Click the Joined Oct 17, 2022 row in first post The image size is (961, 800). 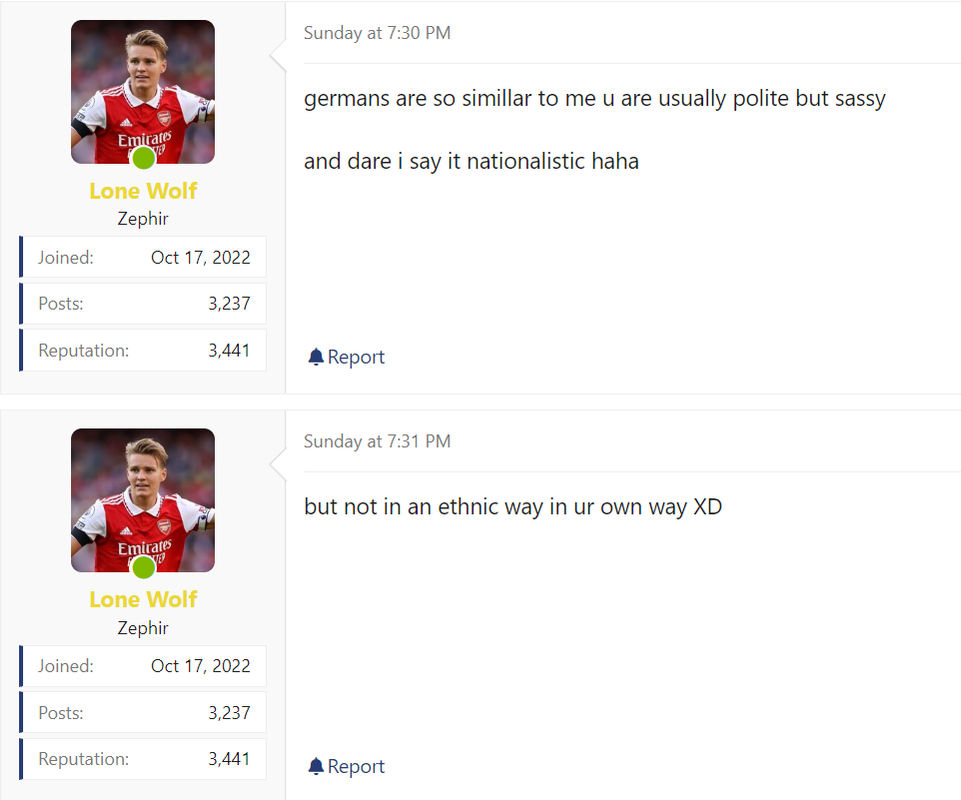pos(143,257)
